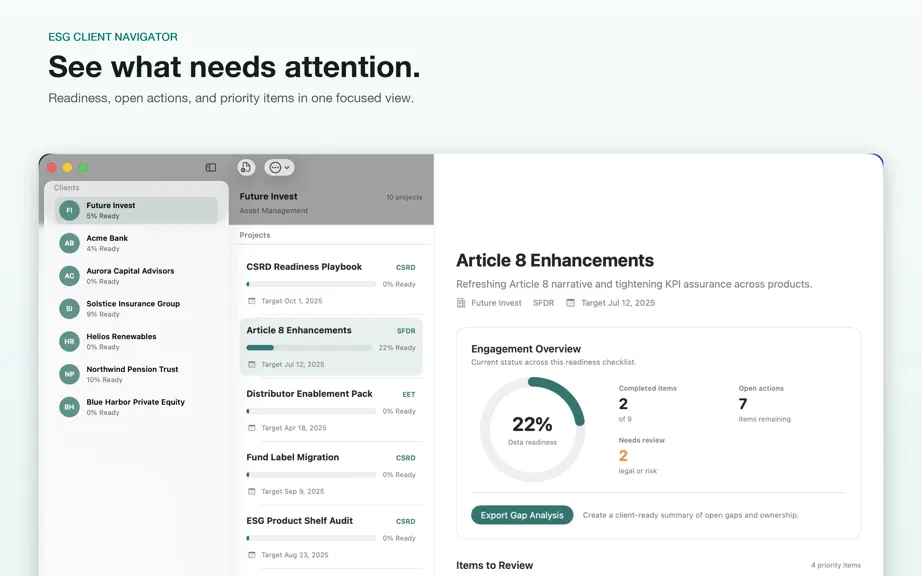The height and width of the screenshot is (576, 922).
Task: Click the 22% data readiness ring
Action: [x=532, y=430]
